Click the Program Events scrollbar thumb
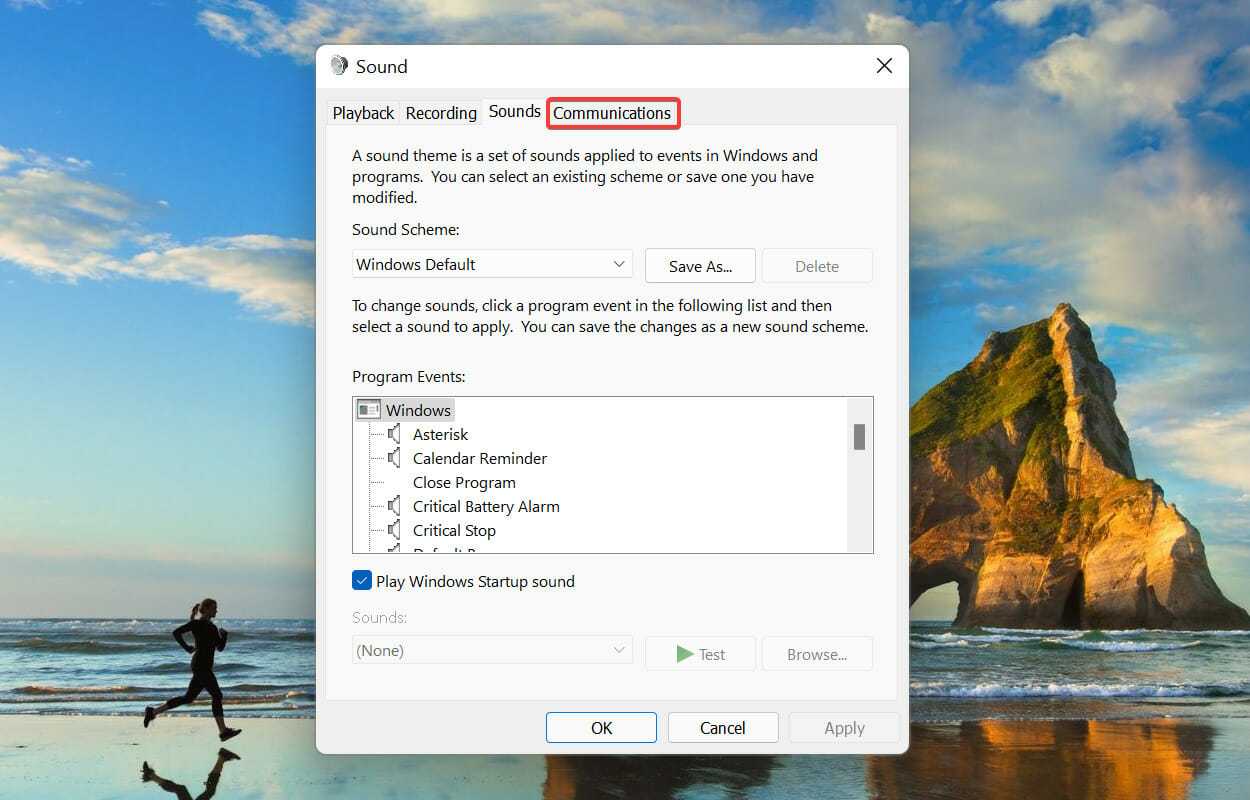The height and width of the screenshot is (800, 1250). pos(859,437)
